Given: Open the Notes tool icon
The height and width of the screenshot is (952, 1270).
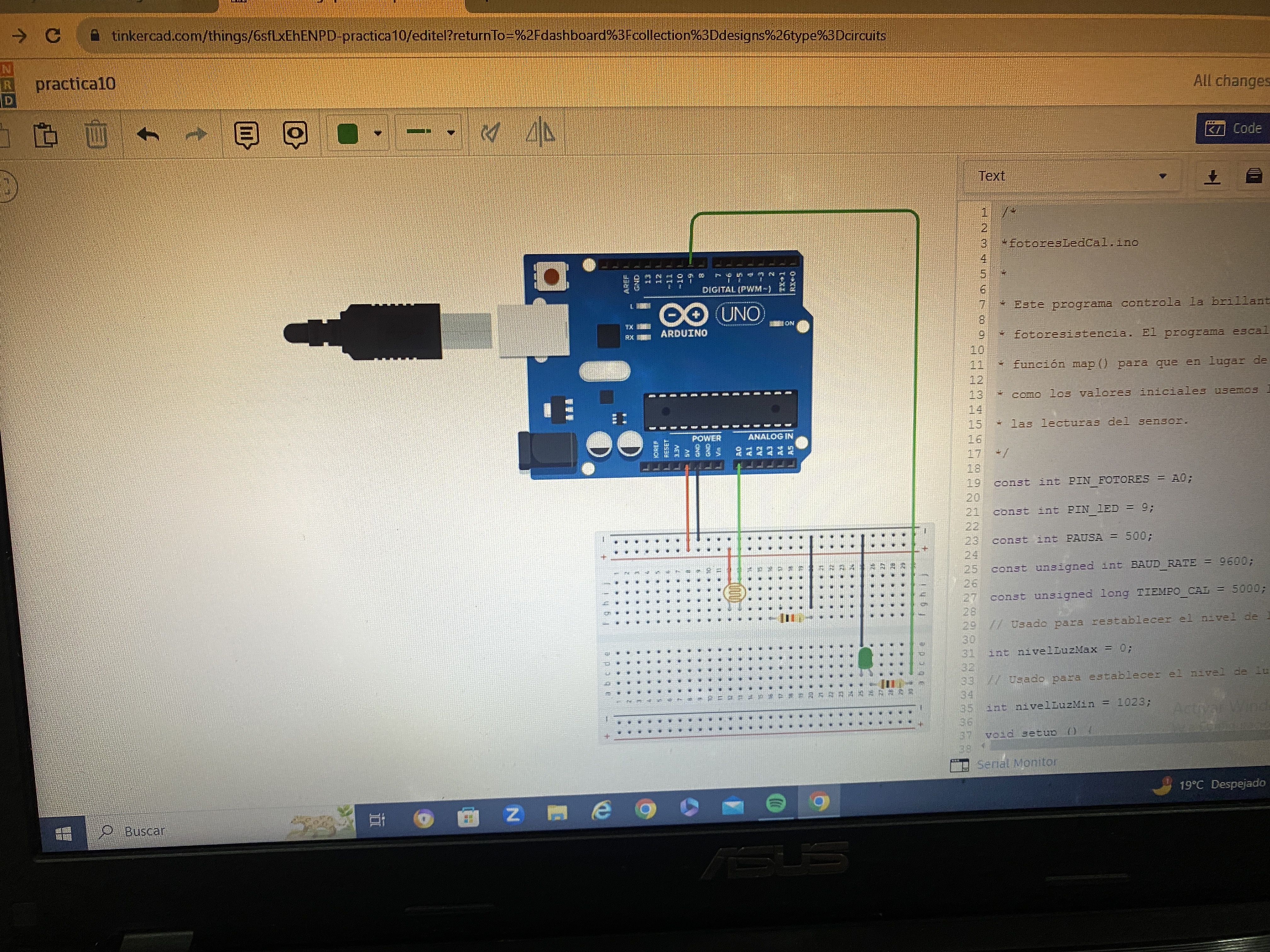Looking at the screenshot, I should pyautogui.click(x=246, y=135).
